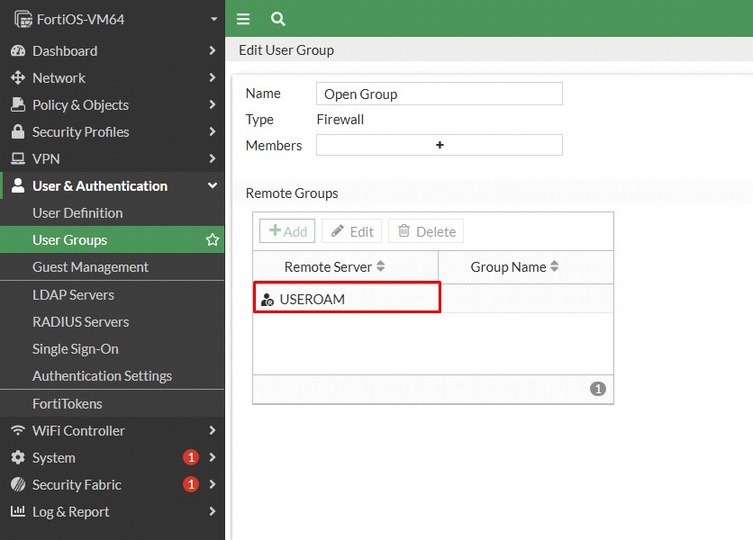Collapse the User & Authentication section

tap(212, 185)
